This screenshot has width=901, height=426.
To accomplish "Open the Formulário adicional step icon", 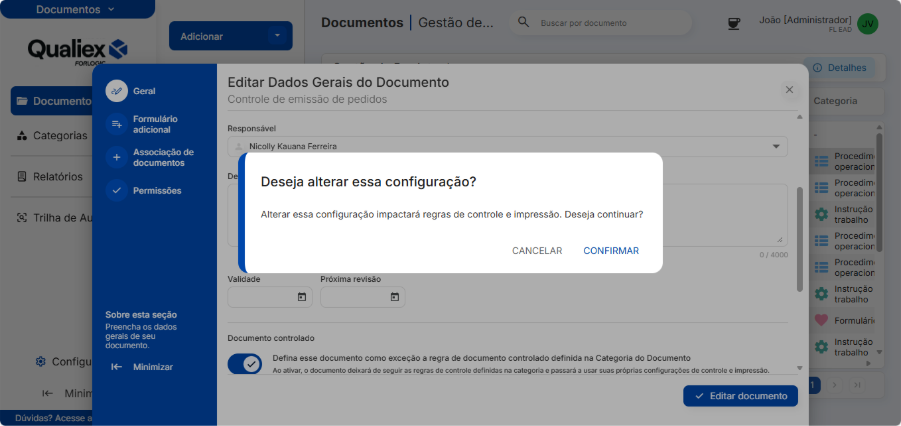I will 117,124.
